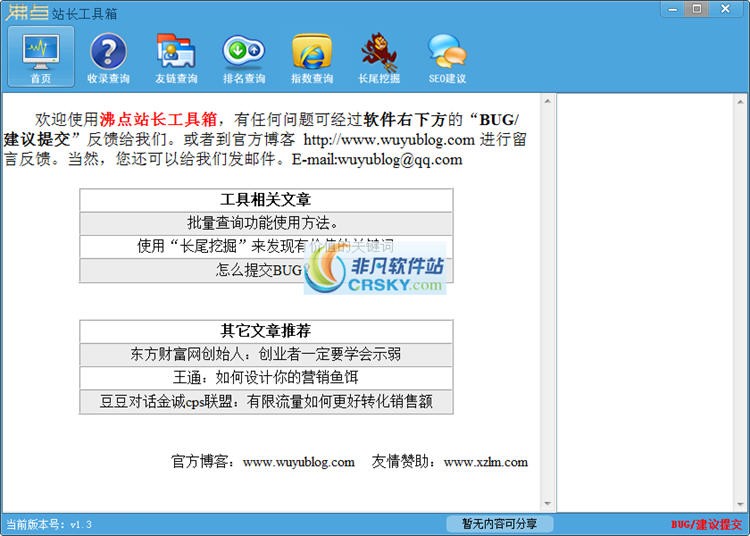Click the 暂无内容可分享 share button
750x536 pixels.
click(499, 524)
